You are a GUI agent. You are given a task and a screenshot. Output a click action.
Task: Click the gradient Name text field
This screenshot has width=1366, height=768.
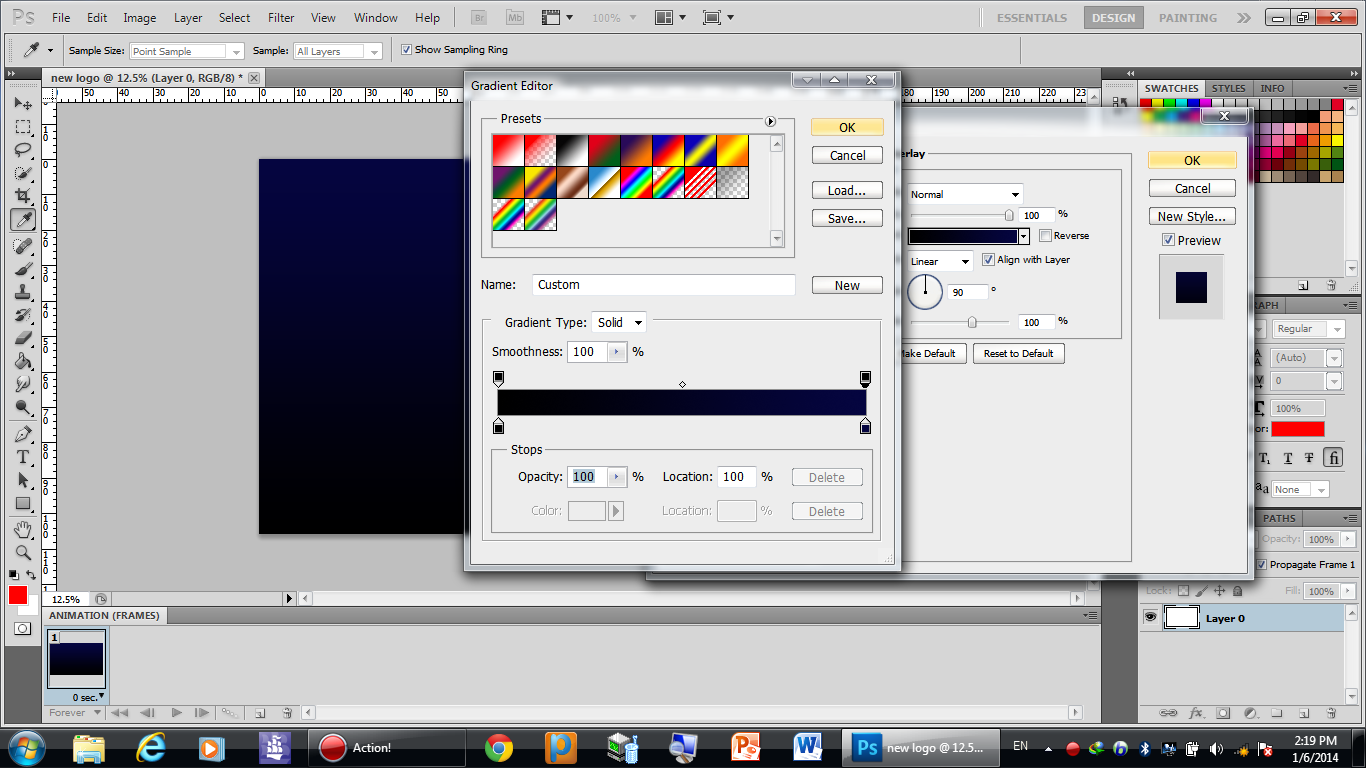coord(663,285)
